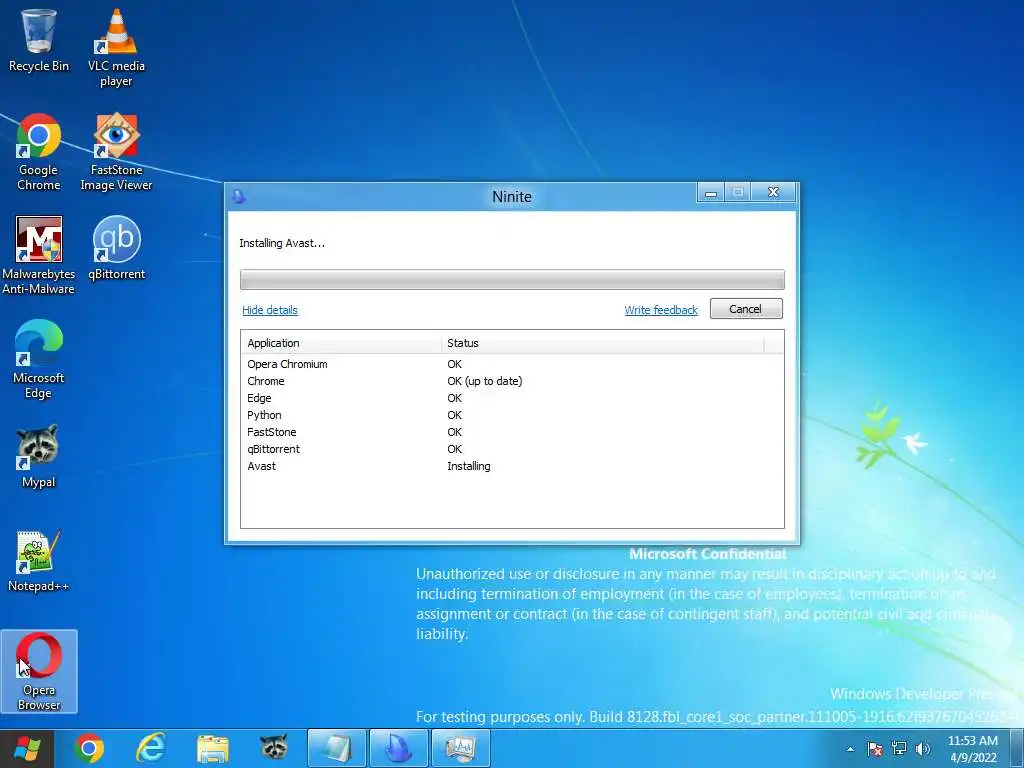Show hidden system tray icons

pyautogui.click(x=850, y=749)
